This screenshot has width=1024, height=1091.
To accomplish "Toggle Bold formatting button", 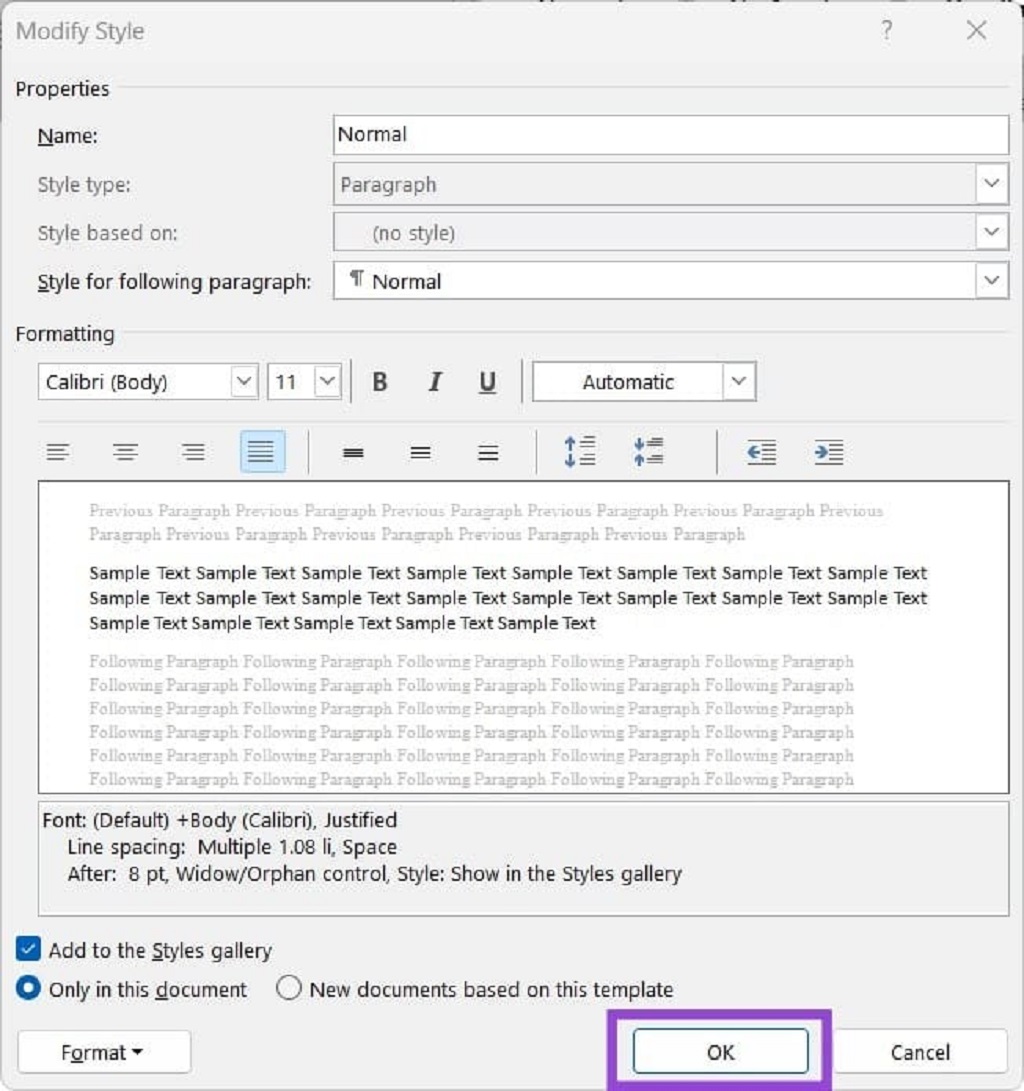I will 380,382.
